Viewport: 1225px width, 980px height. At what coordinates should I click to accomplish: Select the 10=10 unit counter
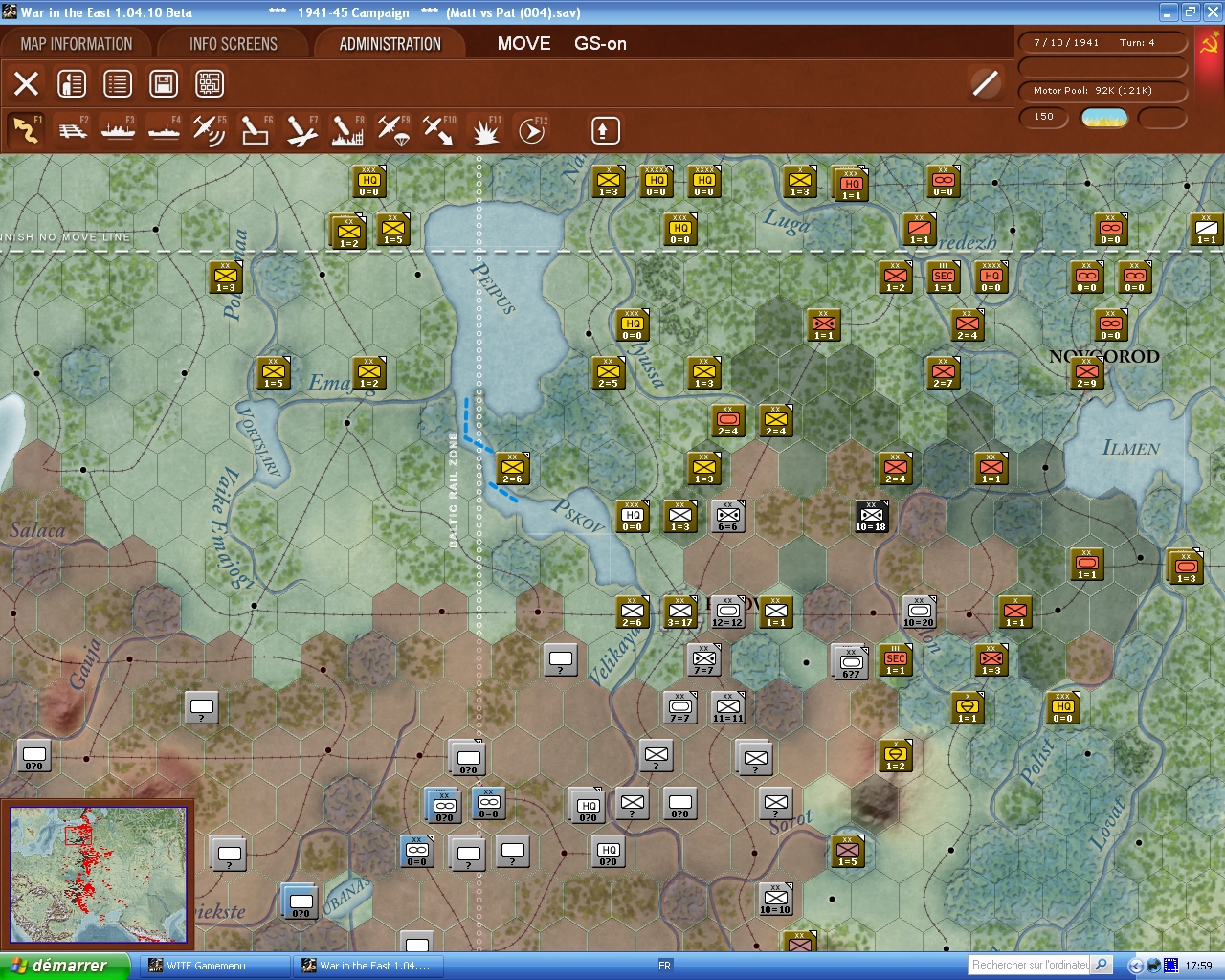(775, 899)
